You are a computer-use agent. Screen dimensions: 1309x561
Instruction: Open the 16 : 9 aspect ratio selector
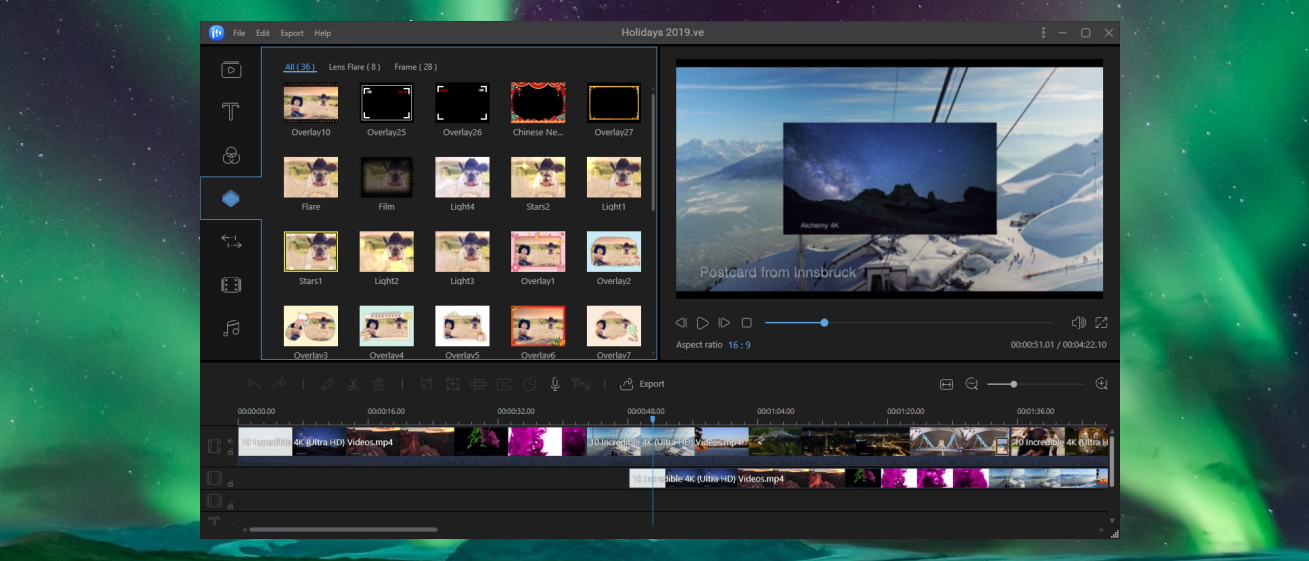[739, 345]
